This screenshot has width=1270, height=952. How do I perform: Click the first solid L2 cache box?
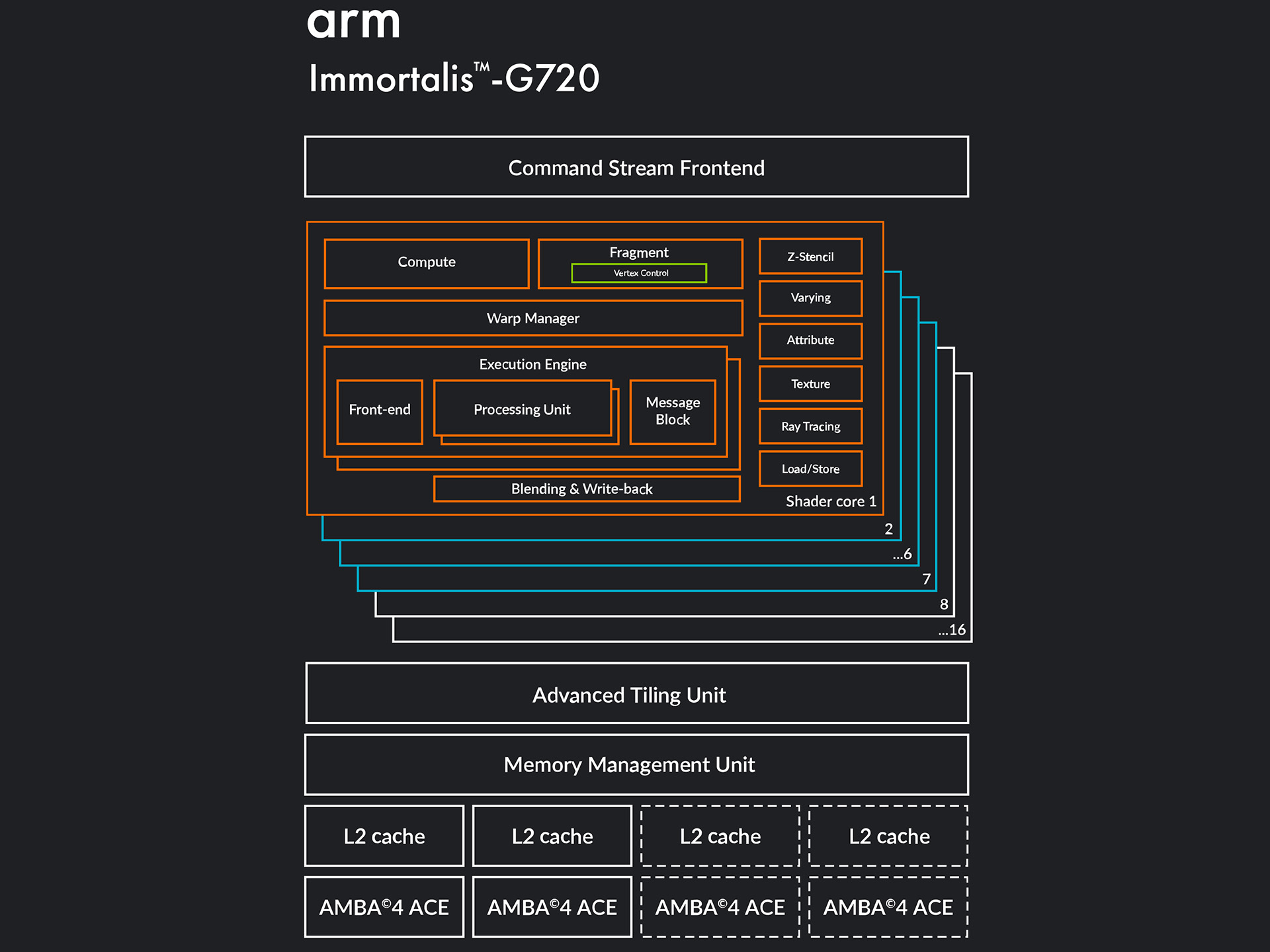pyautogui.click(x=384, y=836)
